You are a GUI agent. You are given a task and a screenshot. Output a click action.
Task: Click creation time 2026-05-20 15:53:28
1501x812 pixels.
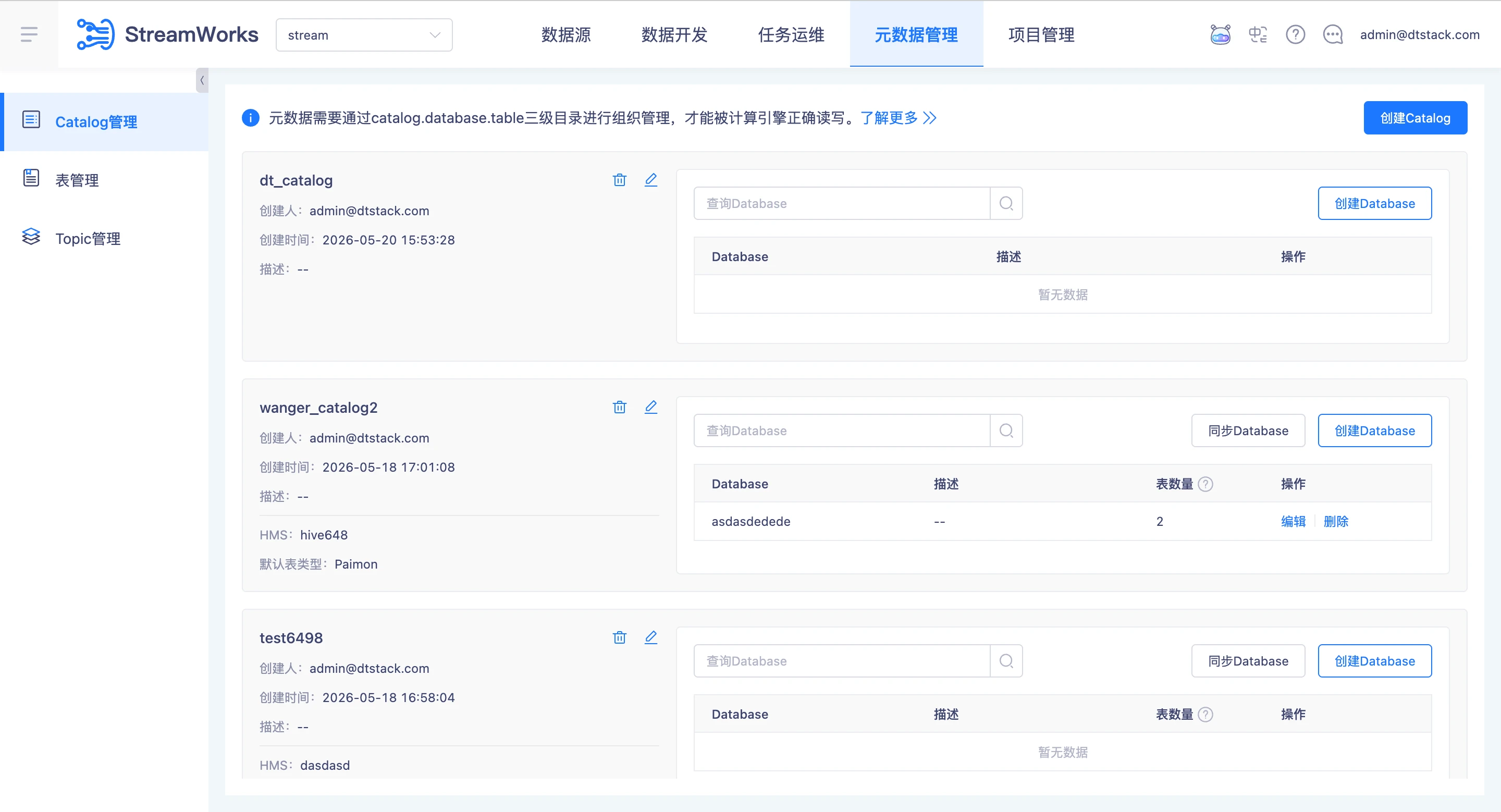[x=388, y=240]
